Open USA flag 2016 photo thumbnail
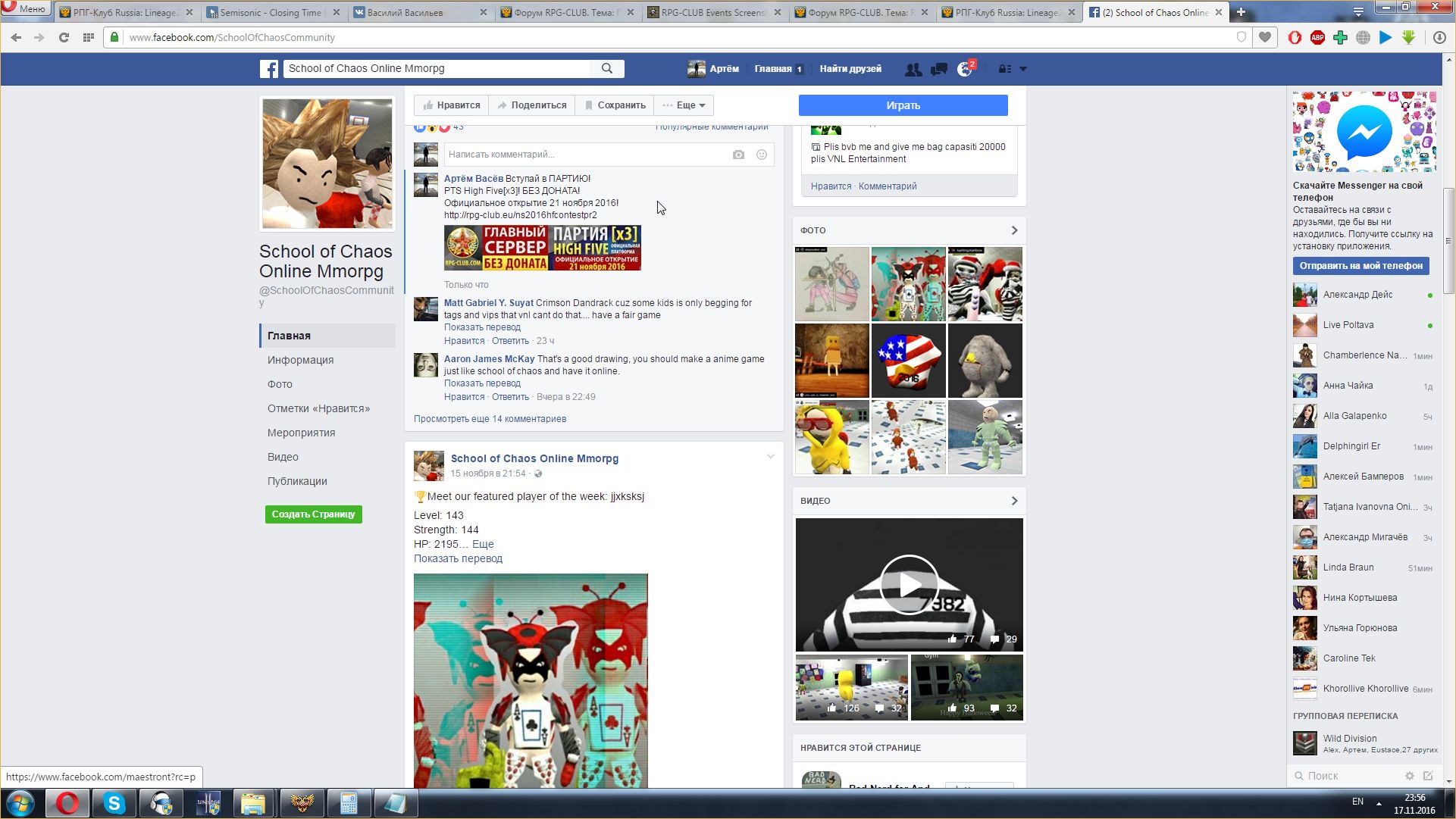The image size is (1456, 819). click(x=909, y=361)
